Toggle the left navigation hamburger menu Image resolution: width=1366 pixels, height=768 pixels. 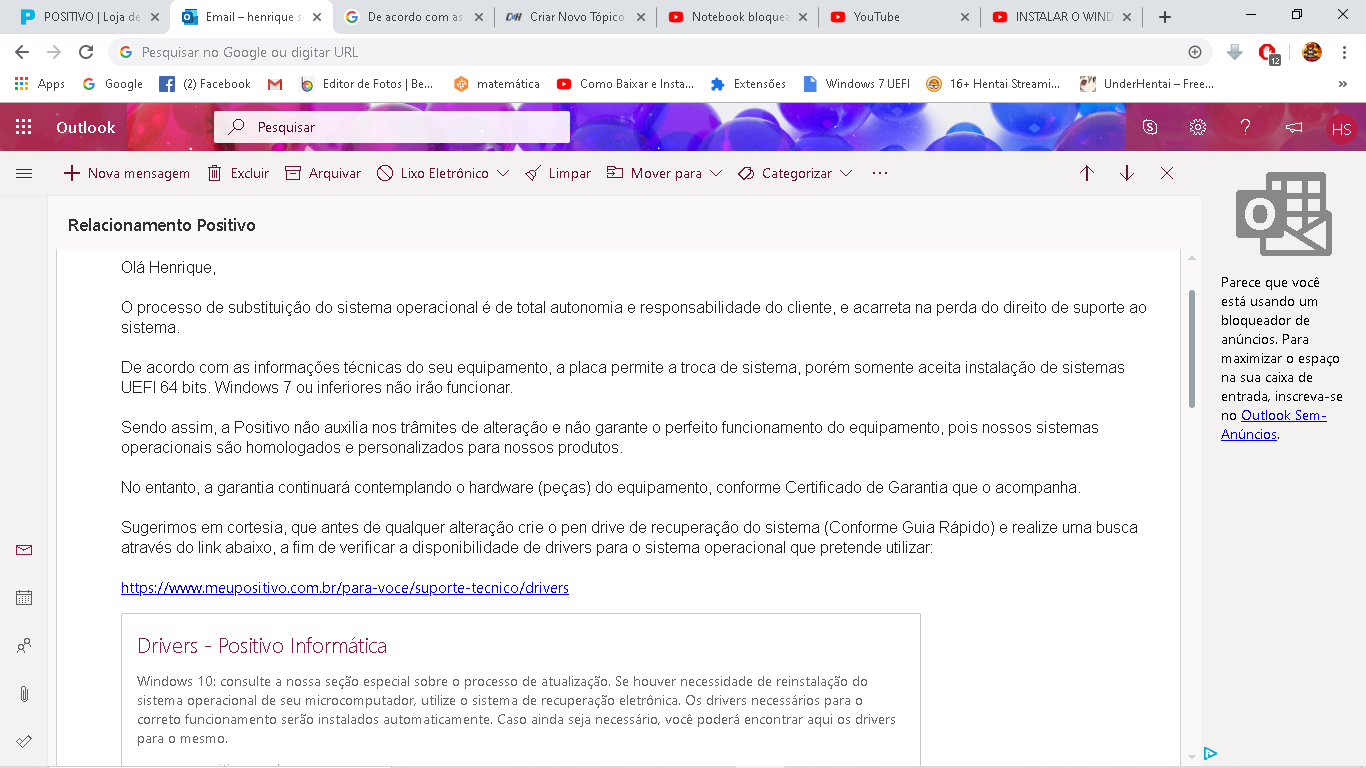coord(24,173)
